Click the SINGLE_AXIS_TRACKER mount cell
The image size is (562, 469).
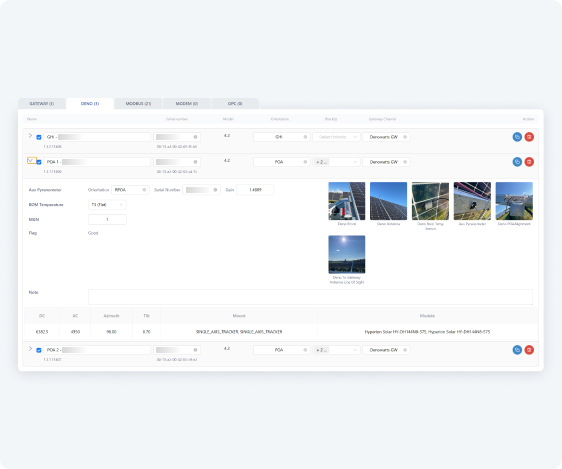pos(239,332)
